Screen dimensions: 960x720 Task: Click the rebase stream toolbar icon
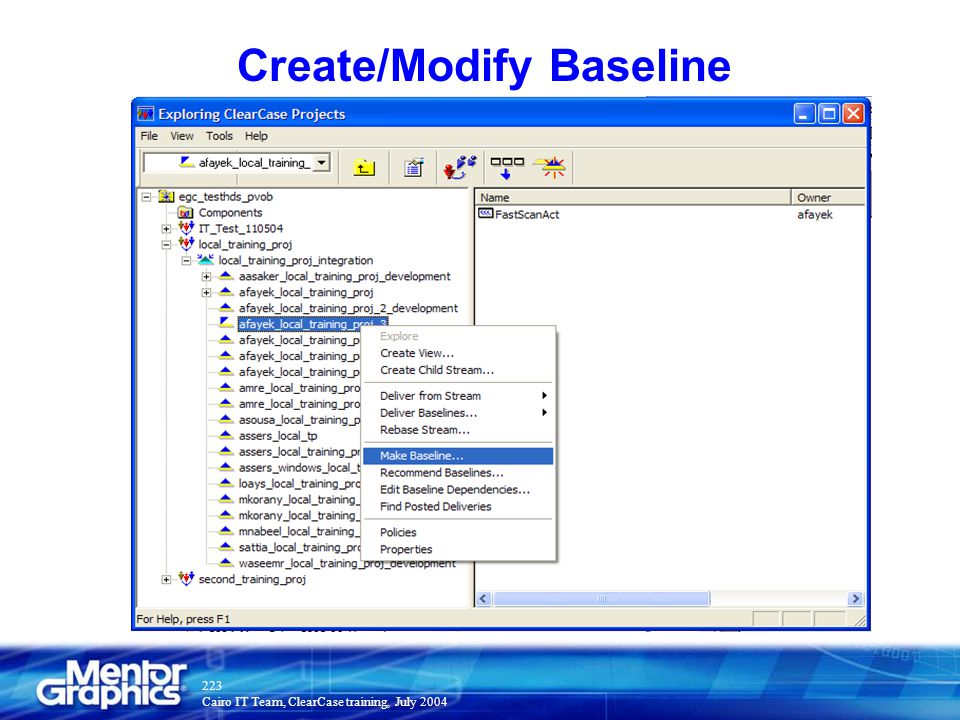click(550, 167)
